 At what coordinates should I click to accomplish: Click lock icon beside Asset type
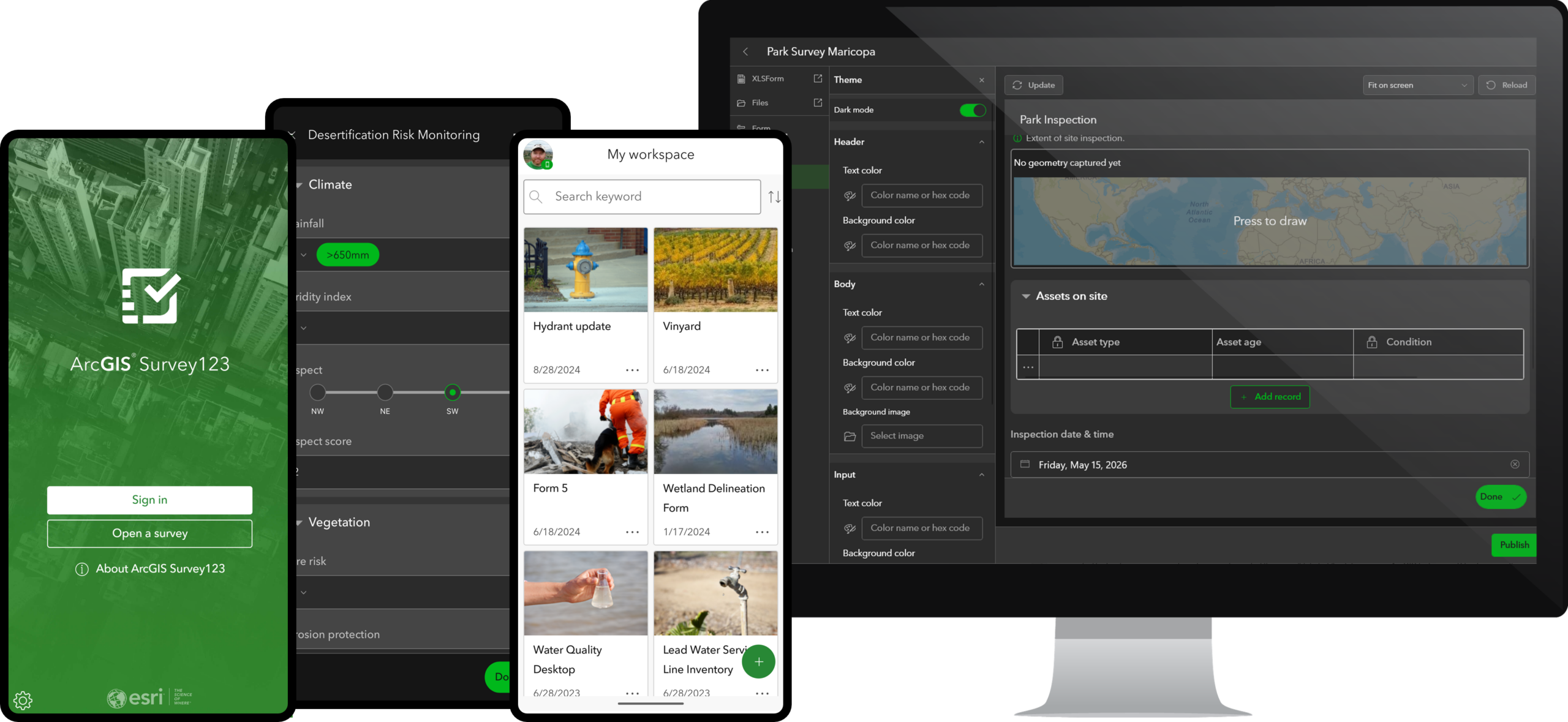tap(1057, 342)
